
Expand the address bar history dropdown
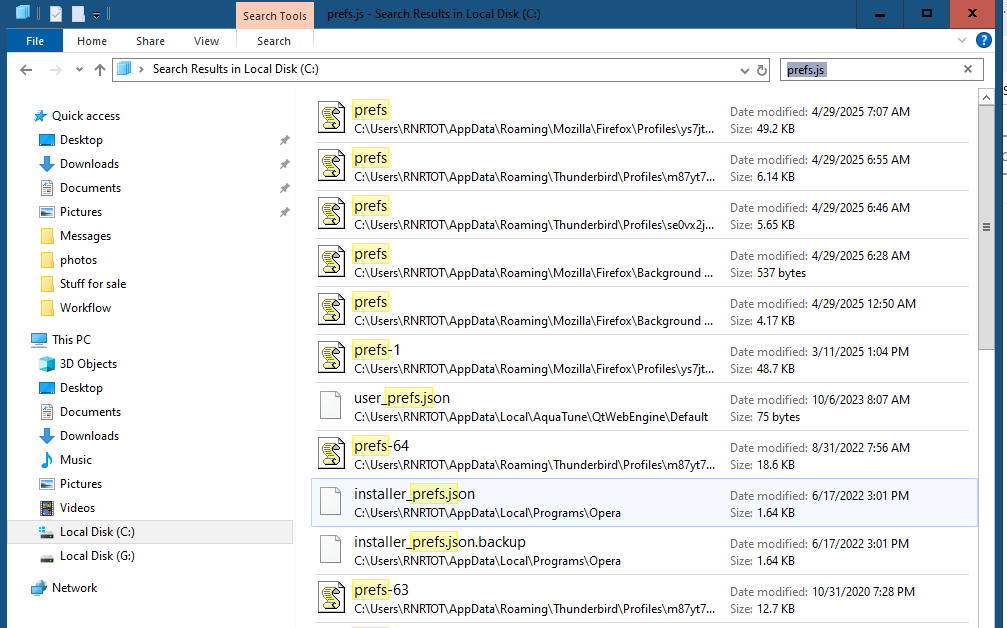744,70
